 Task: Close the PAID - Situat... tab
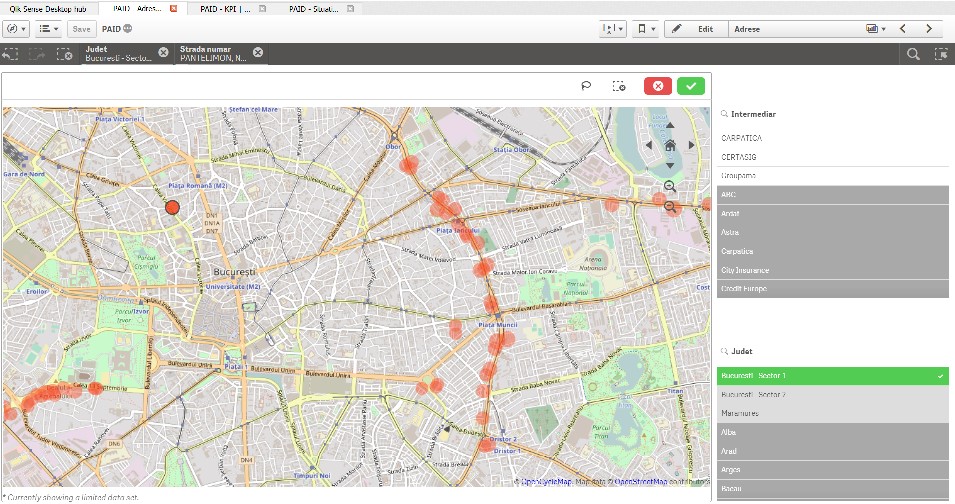(350, 9)
